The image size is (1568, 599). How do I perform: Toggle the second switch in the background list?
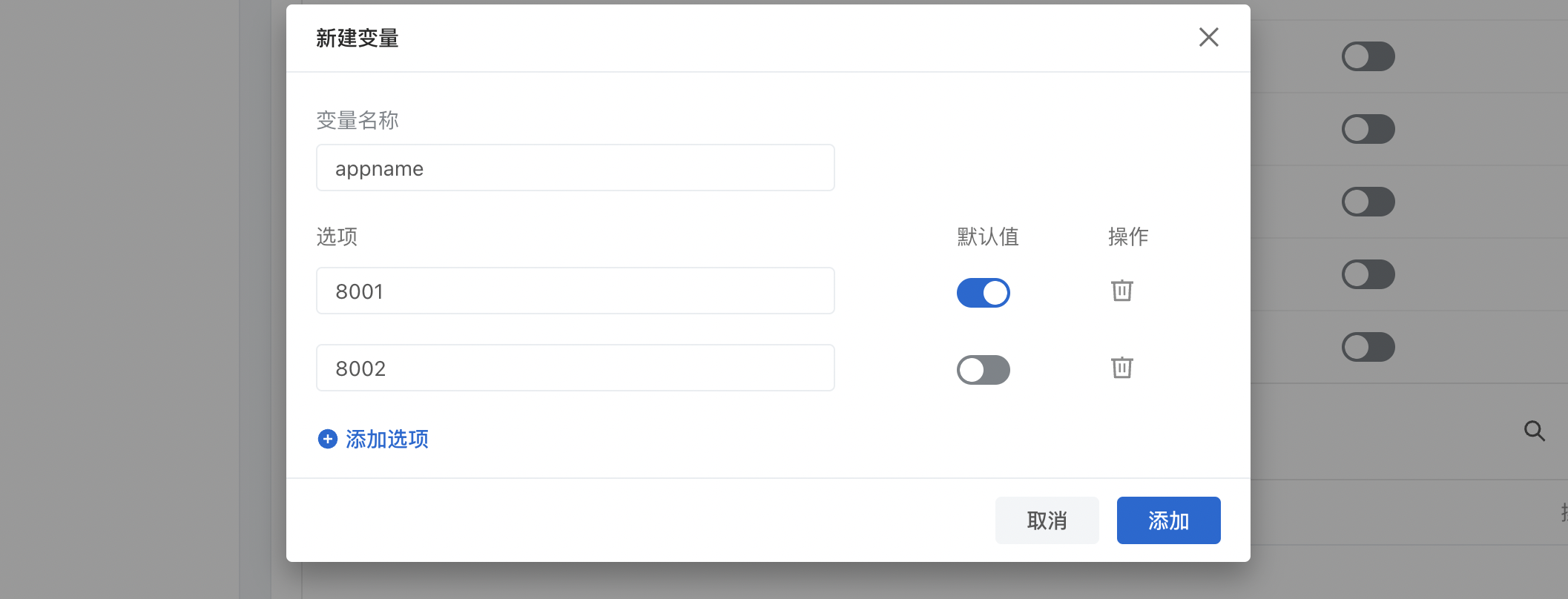click(x=1368, y=129)
